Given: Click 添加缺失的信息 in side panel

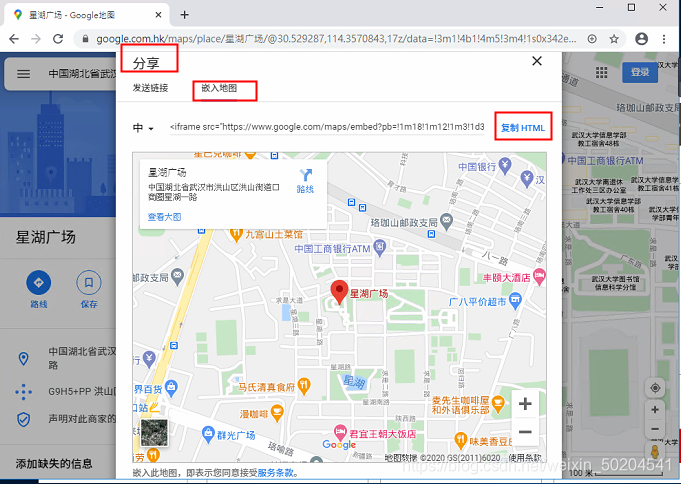Looking at the screenshot, I should click(x=54, y=464).
